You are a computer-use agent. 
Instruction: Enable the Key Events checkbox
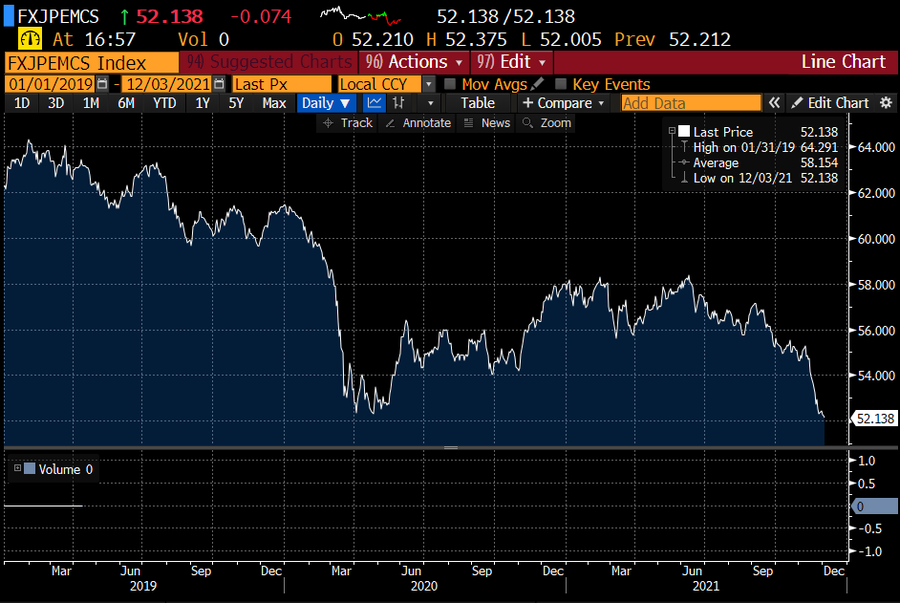pyautogui.click(x=562, y=84)
